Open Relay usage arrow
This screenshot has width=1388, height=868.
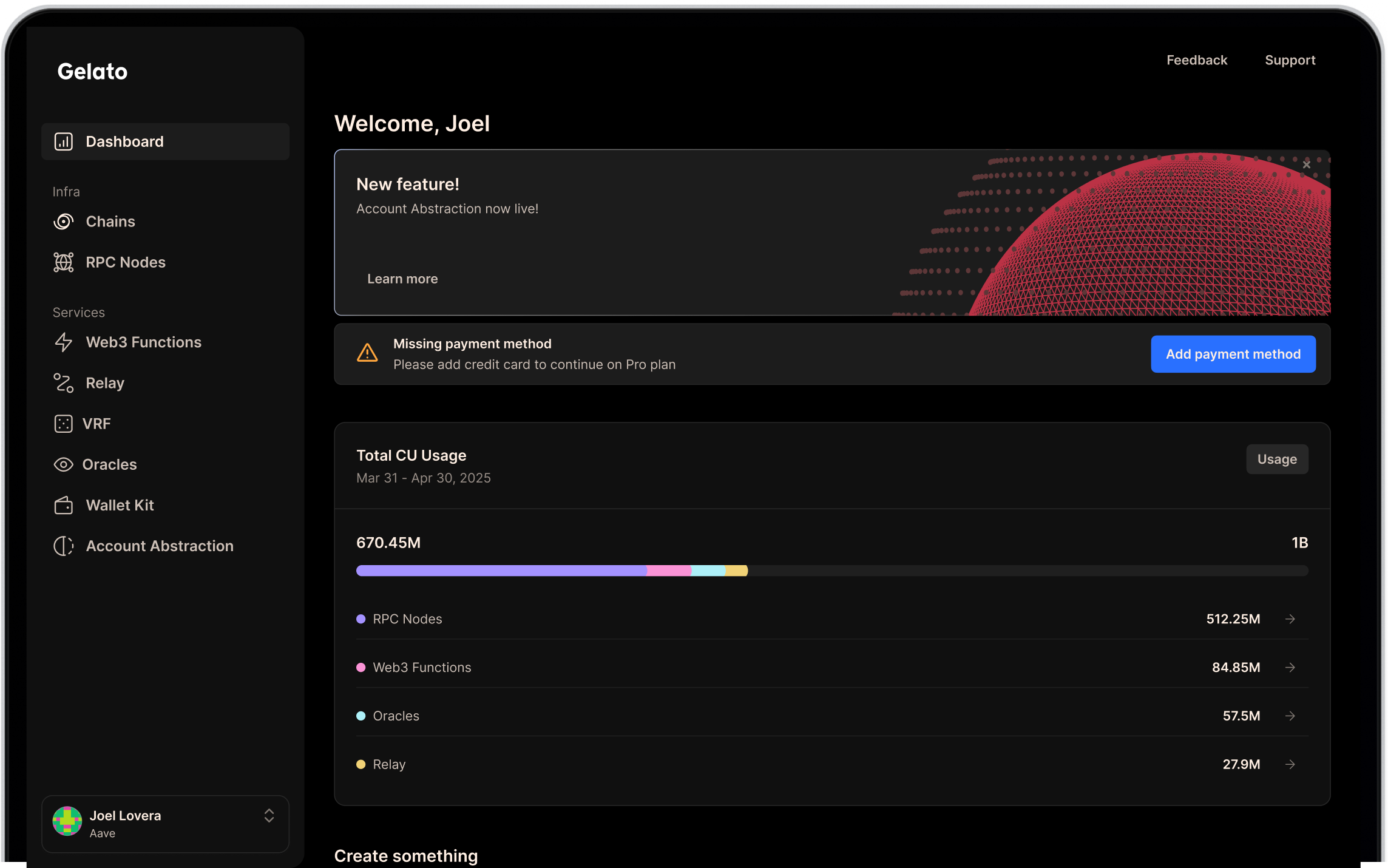click(1290, 764)
